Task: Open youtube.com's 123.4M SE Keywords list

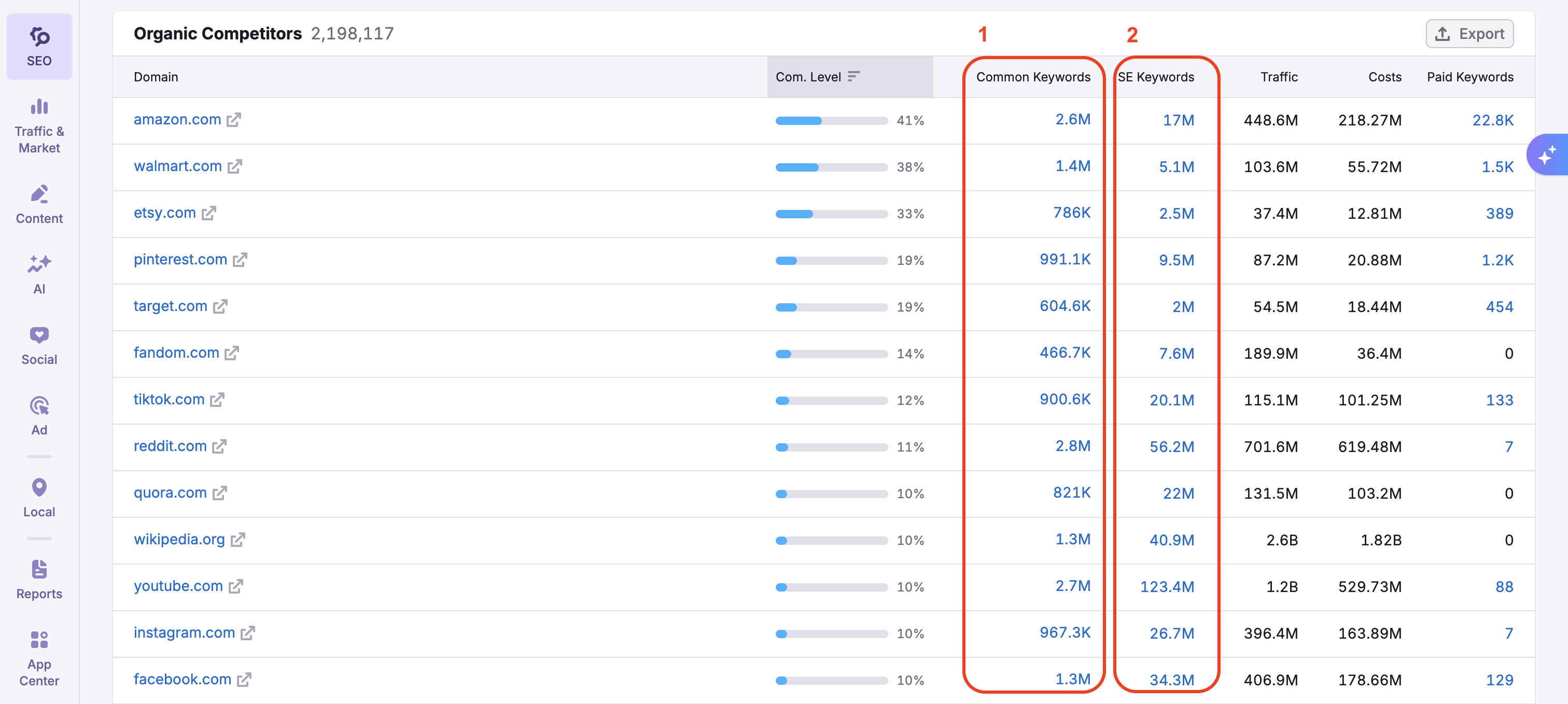Action: coord(1168,586)
